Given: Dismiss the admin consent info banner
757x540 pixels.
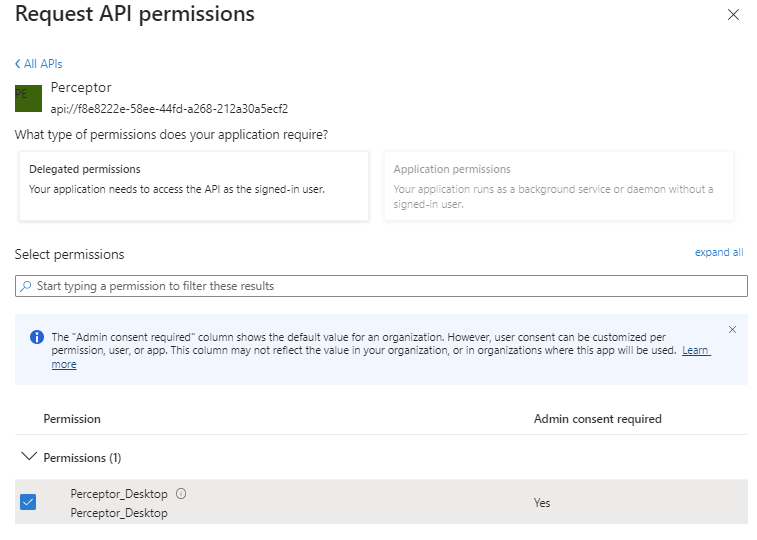Looking at the screenshot, I should tap(732, 330).
